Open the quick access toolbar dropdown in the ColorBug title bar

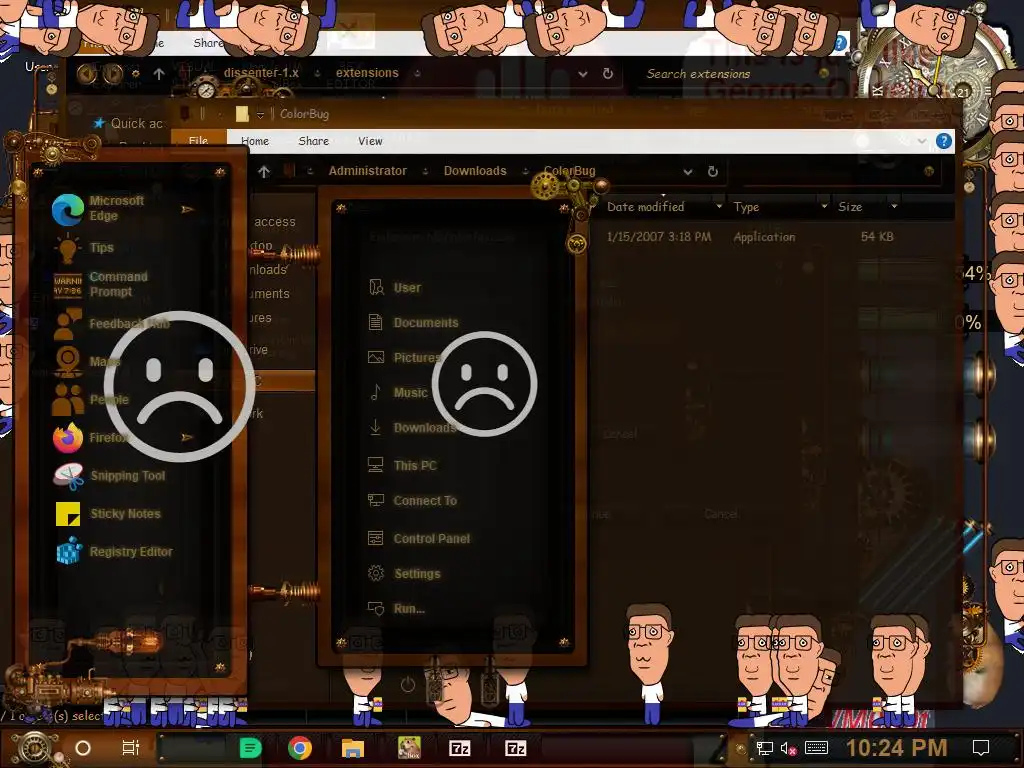coord(260,115)
